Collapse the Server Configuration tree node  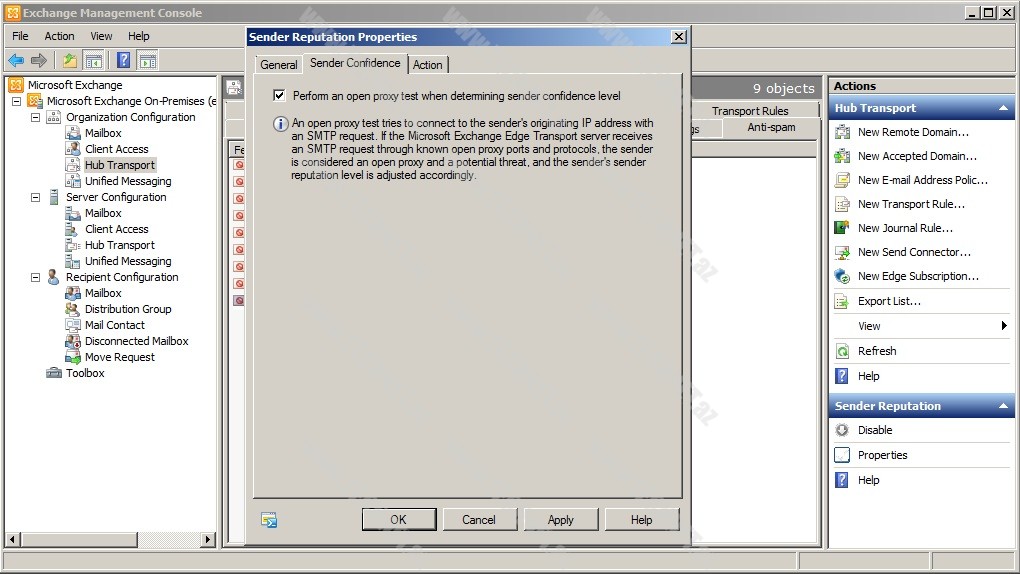(36, 197)
